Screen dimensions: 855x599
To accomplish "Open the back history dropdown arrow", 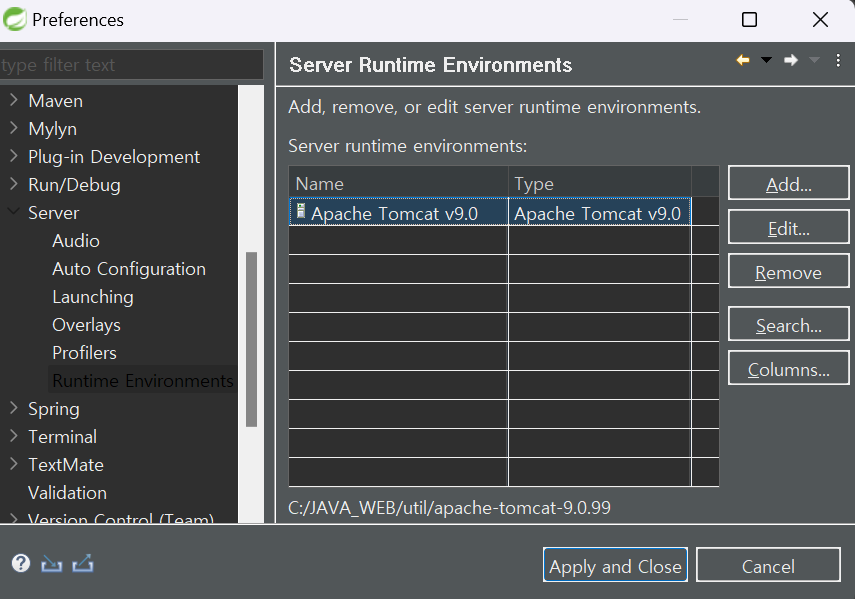I will pos(766,60).
